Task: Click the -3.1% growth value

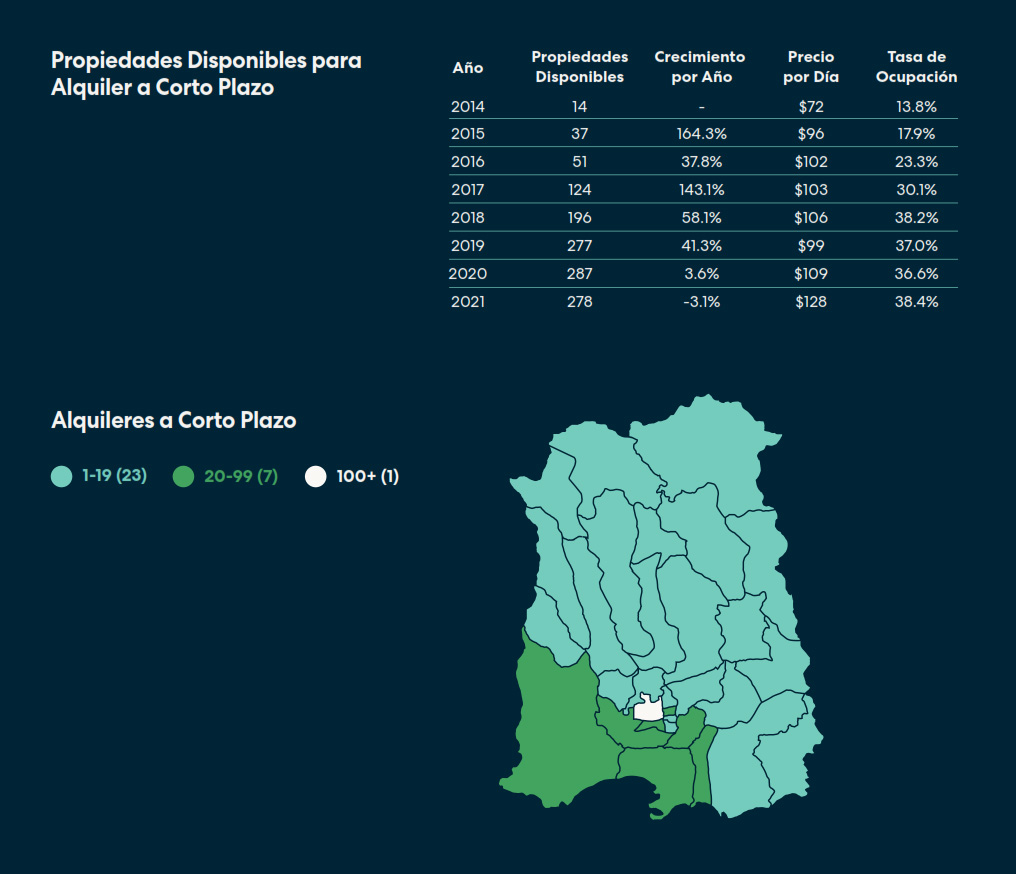Action: pyautogui.click(x=701, y=302)
